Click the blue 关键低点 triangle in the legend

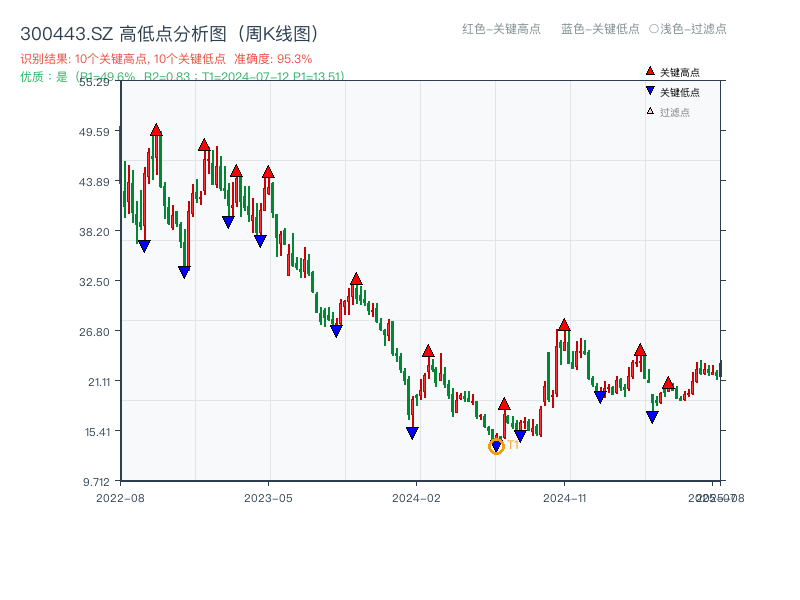pos(650,91)
